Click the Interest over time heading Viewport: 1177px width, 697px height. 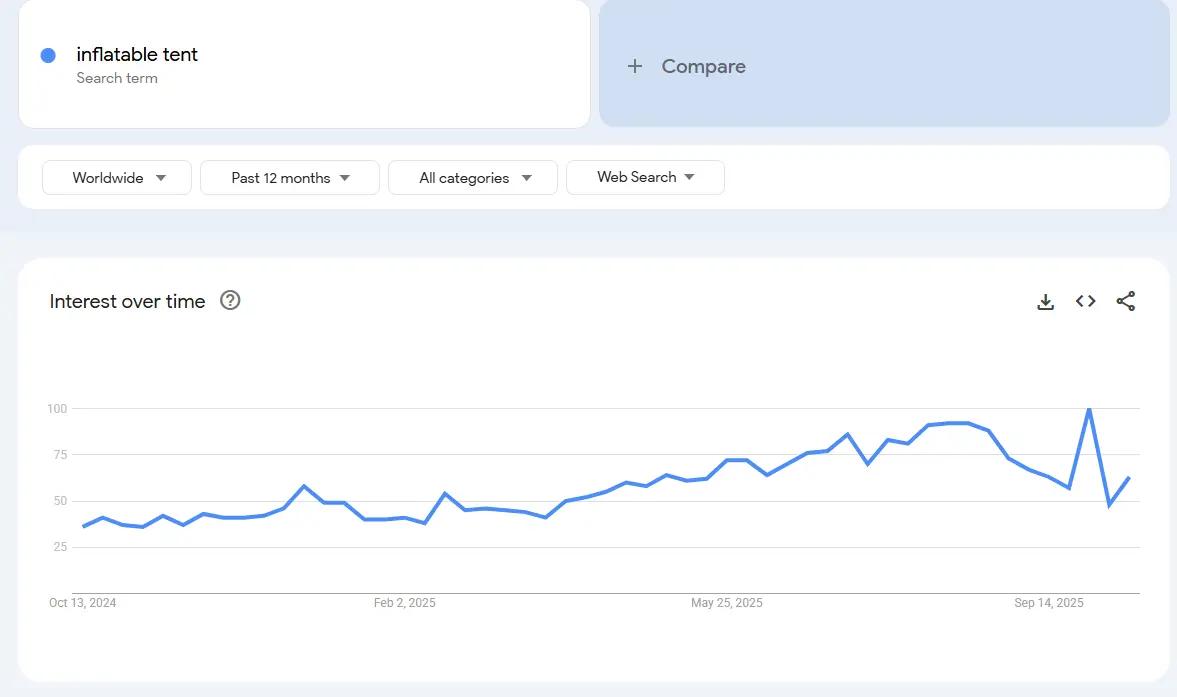pos(127,301)
